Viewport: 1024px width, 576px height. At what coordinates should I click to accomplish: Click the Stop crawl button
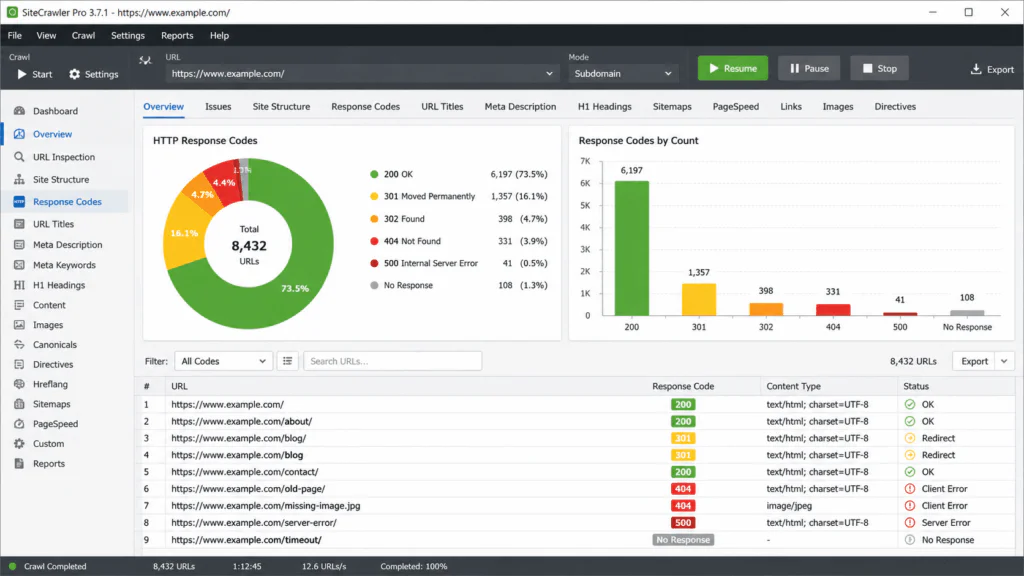tap(879, 68)
